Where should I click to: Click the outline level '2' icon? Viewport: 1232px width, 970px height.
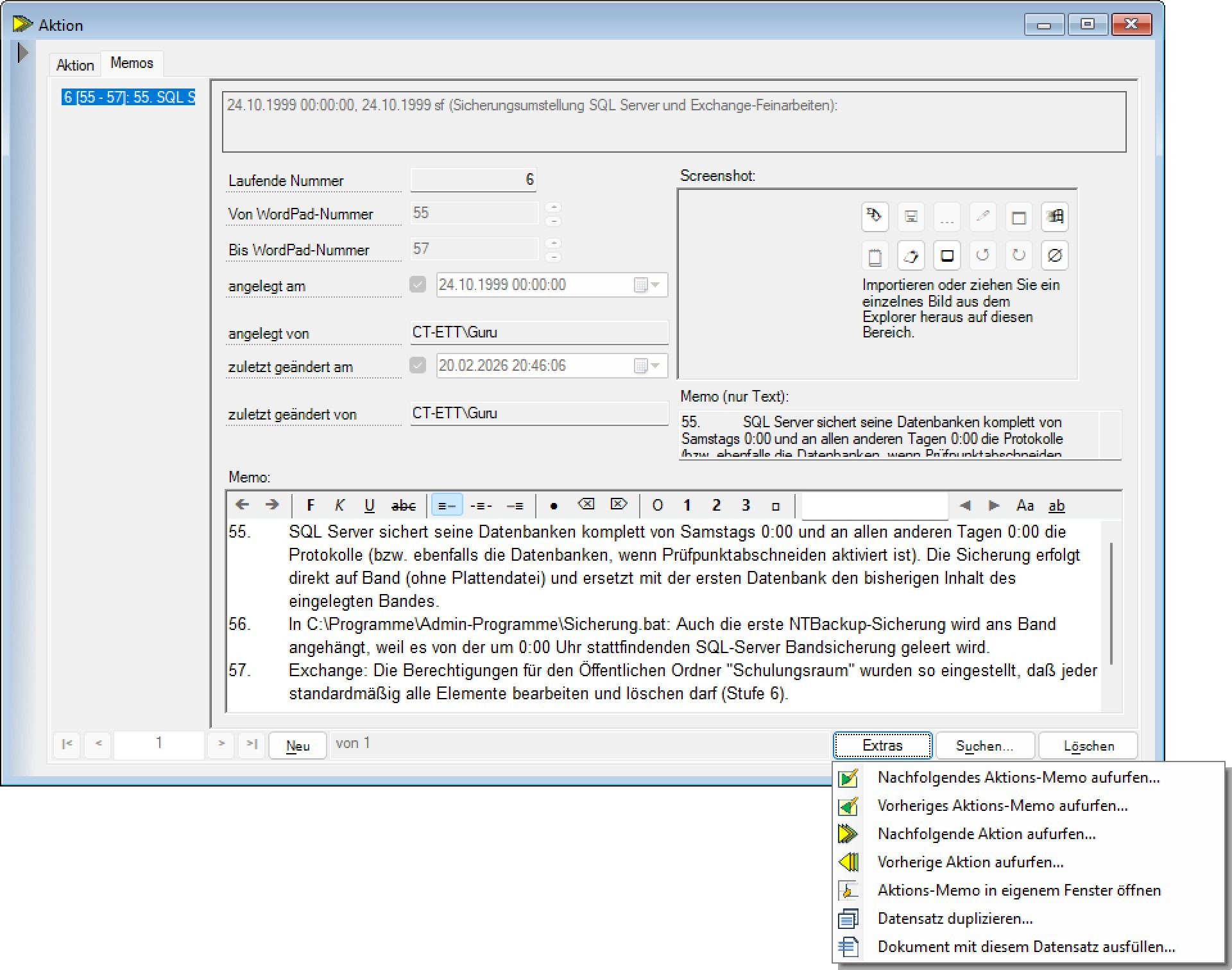(715, 505)
